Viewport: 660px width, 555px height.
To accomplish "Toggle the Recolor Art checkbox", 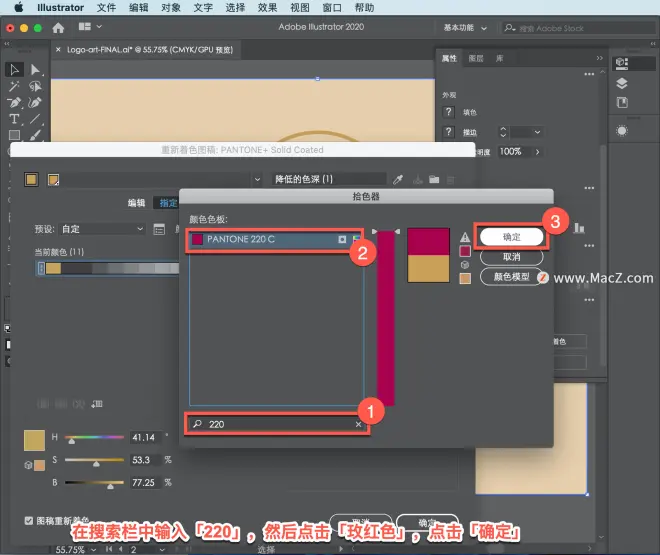I will [x=29, y=521].
